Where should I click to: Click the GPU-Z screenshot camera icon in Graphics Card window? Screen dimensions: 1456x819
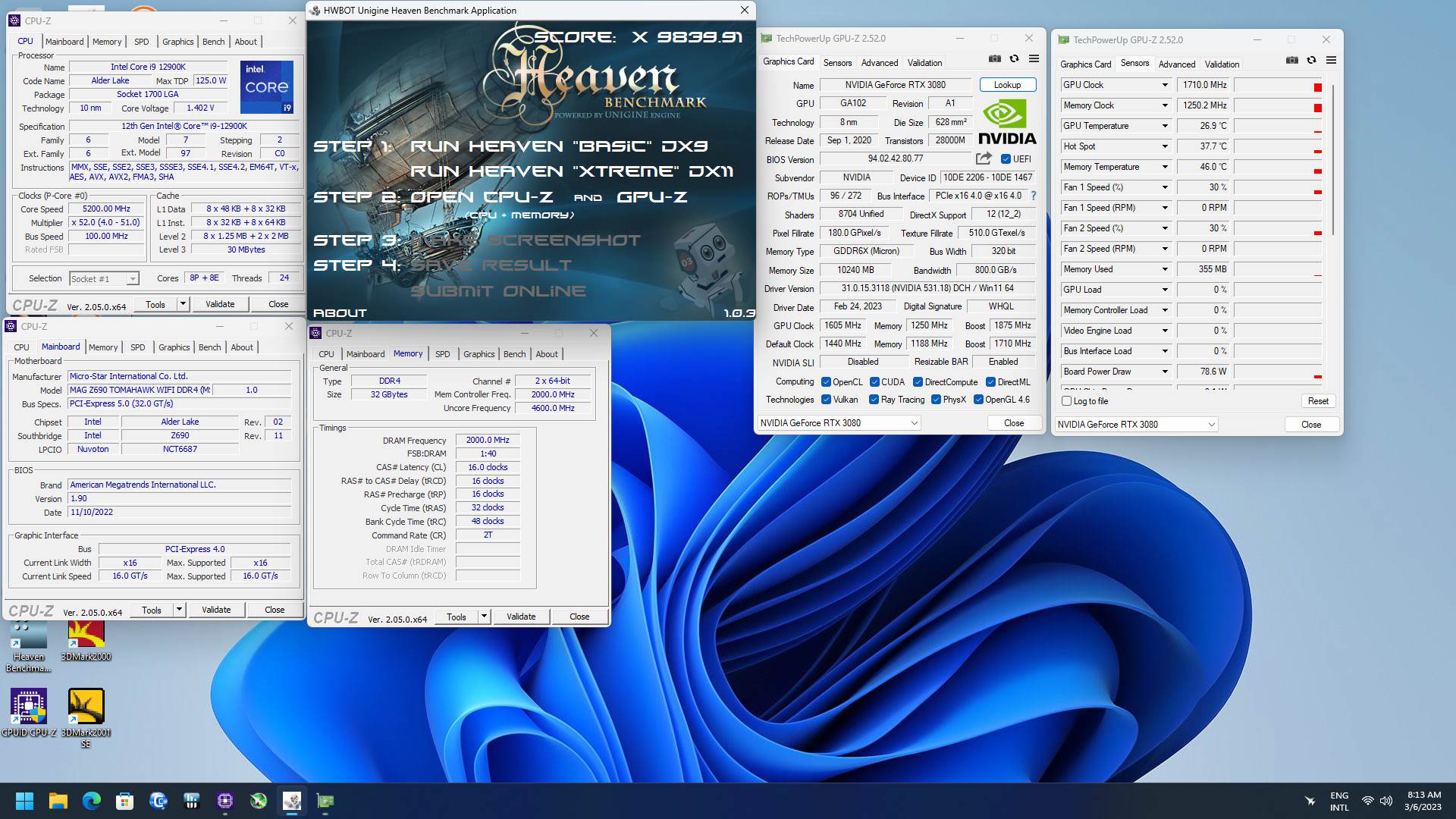point(994,59)
